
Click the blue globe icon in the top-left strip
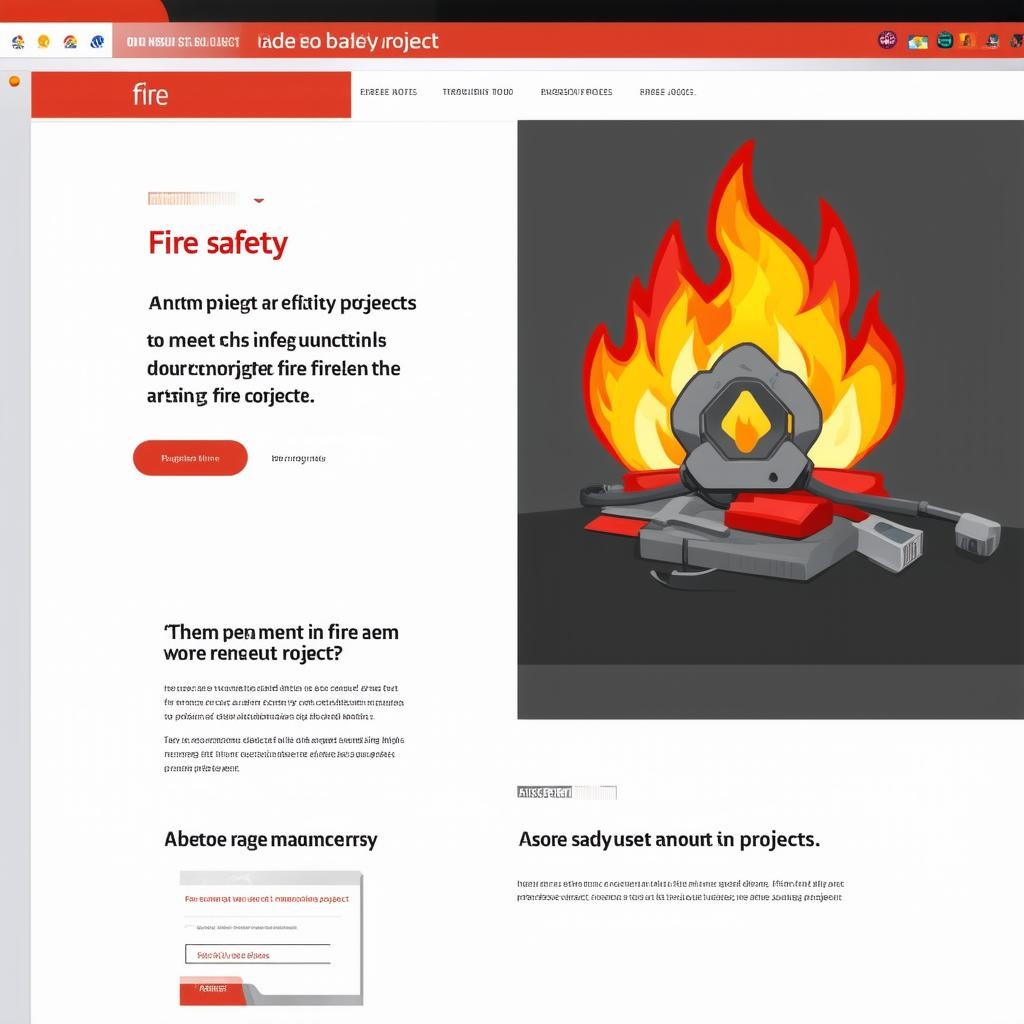click(x=97, y=42)
